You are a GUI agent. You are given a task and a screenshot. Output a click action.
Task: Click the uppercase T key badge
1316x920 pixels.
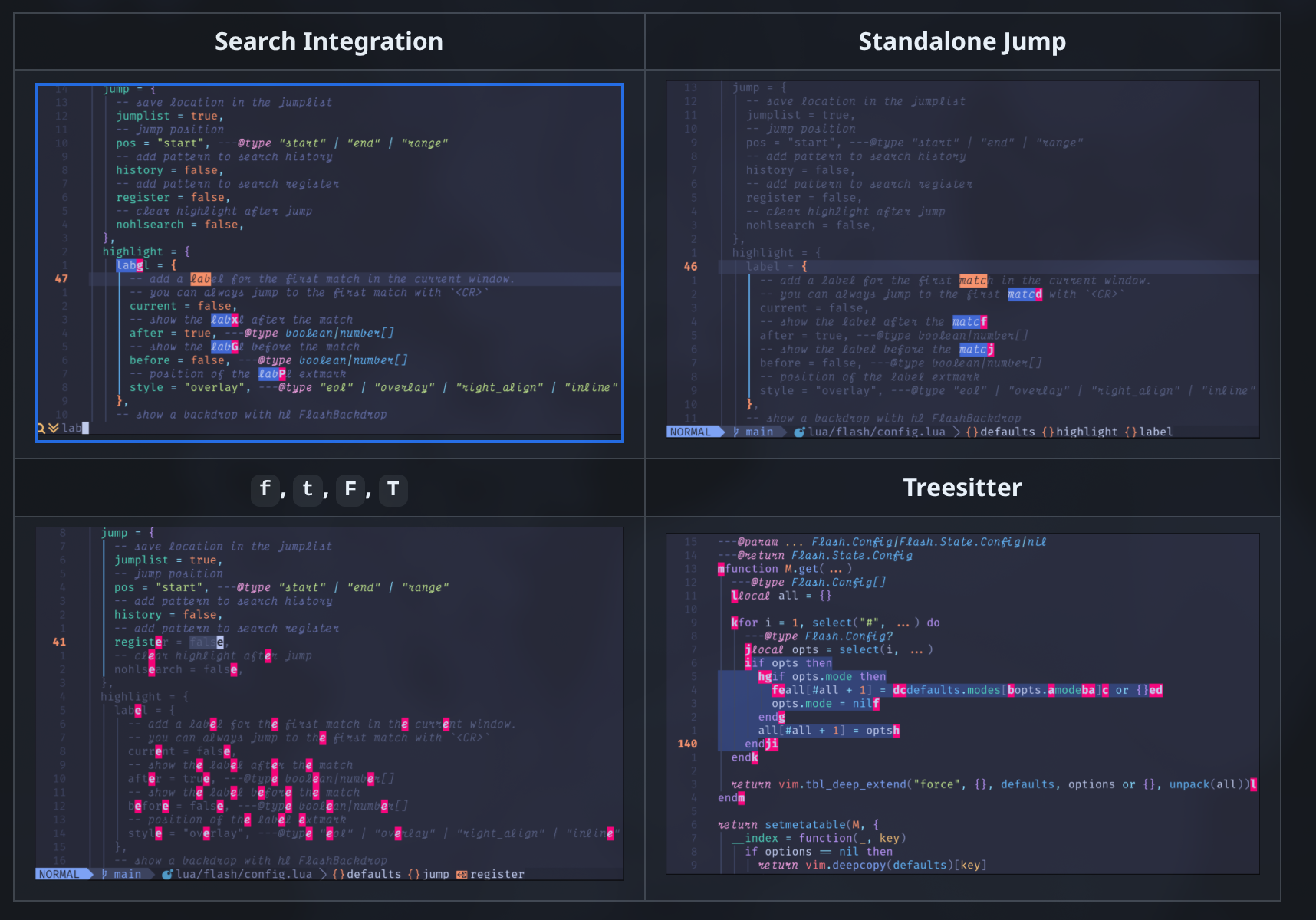point(393,489)
